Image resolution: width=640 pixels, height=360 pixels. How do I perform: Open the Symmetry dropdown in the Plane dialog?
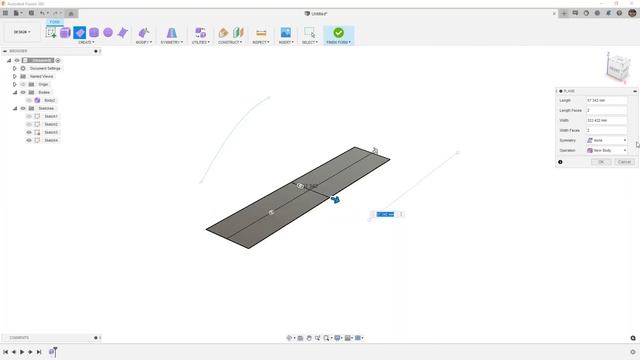coord(607,140)
